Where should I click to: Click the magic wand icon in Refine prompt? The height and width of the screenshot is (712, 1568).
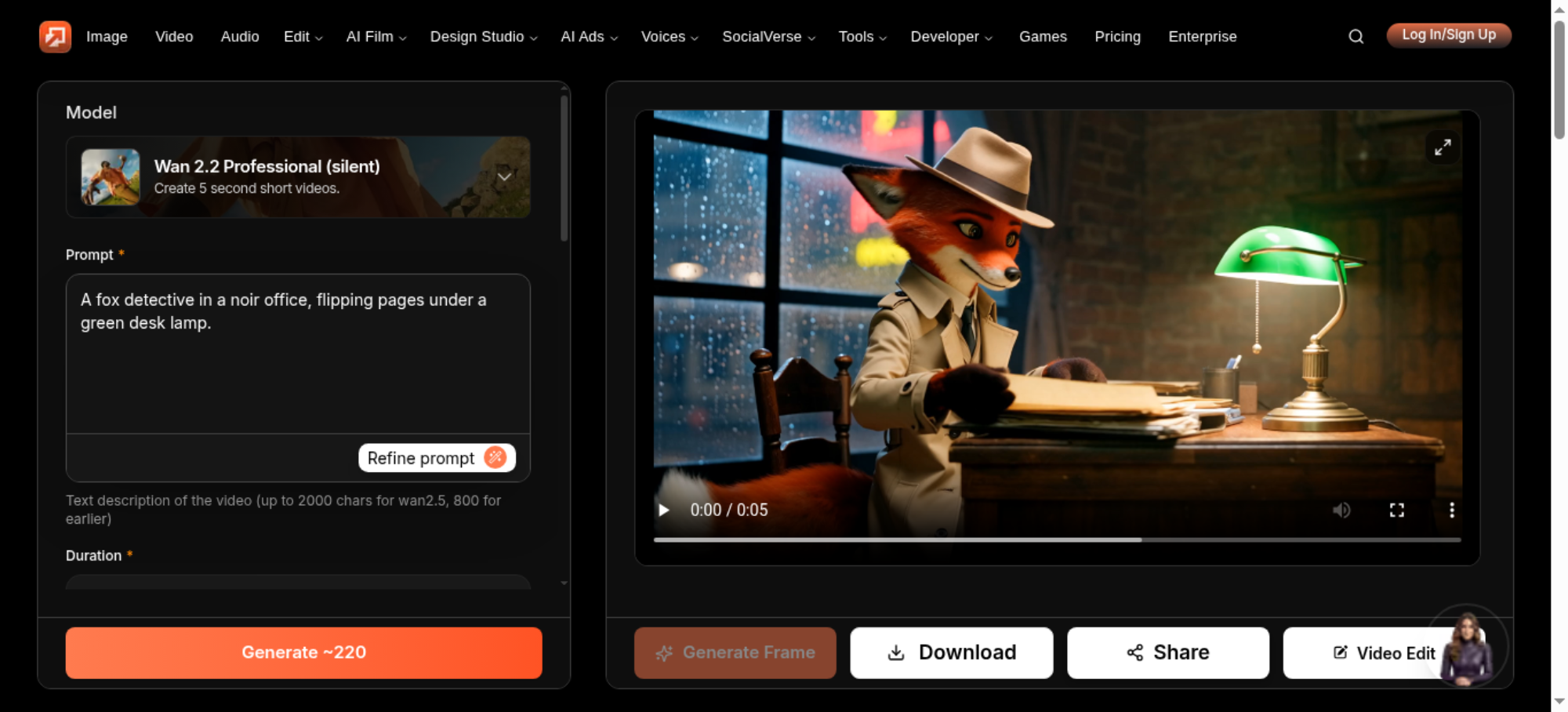pos(495,457)
